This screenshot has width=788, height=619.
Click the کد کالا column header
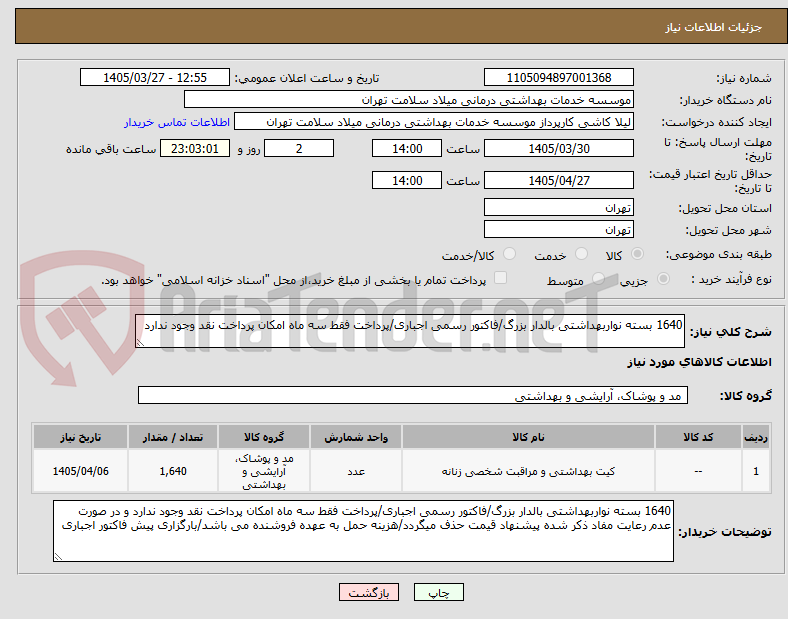(x=698, y=437)
